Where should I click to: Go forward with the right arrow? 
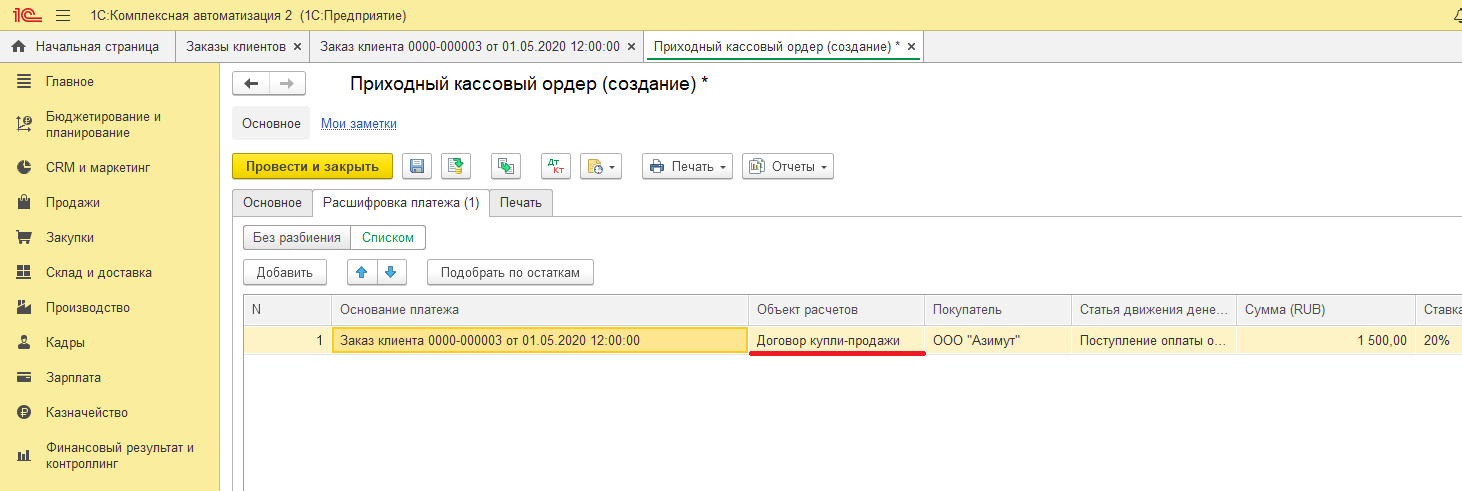pyautogui.click(x=287, y=84)
